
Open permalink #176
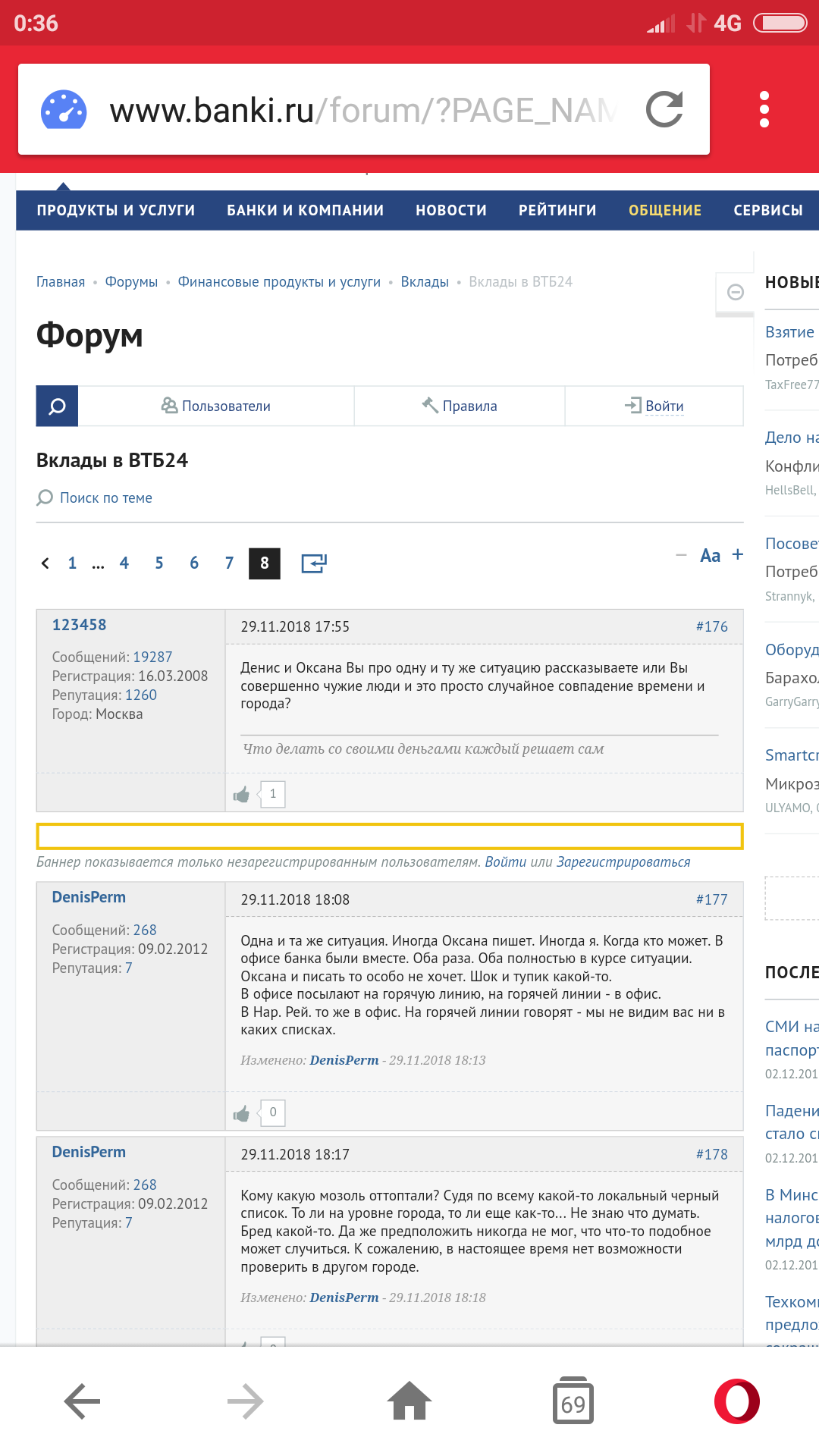coord(712,627)
